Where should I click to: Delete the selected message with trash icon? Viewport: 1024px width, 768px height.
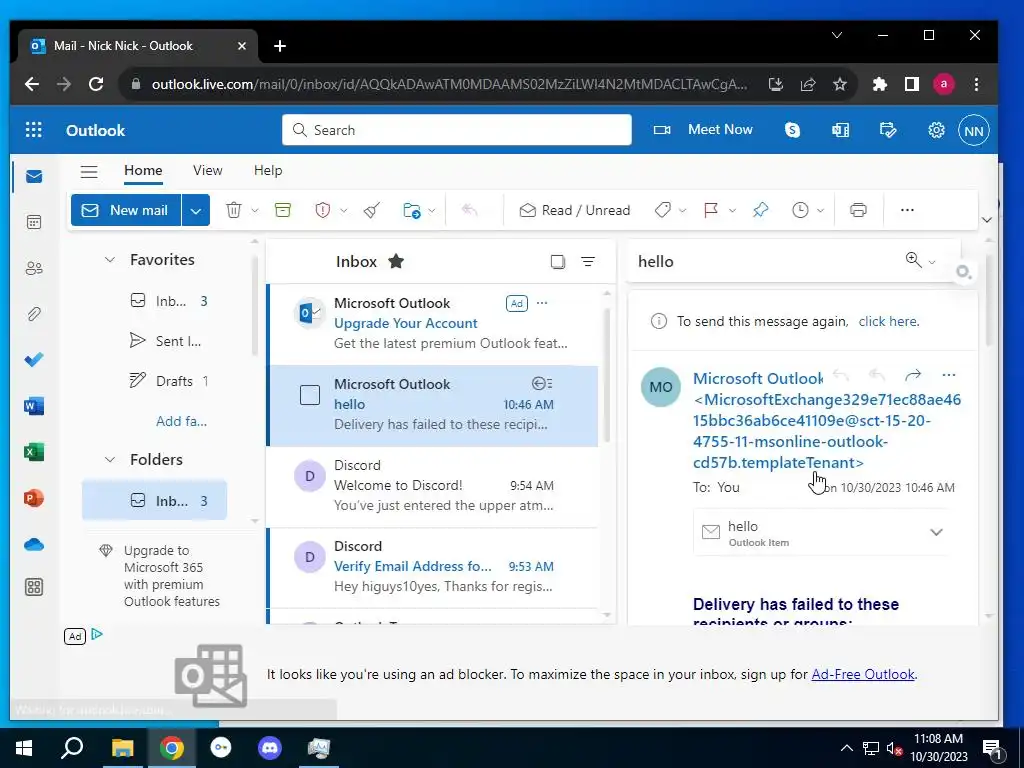pyautogui.click(x=234, y=210)
